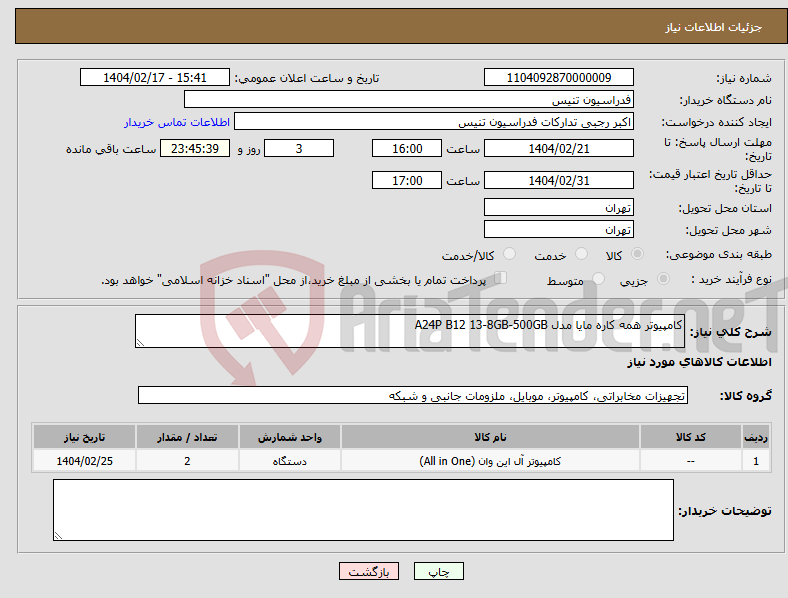Click the تعداد / مقدار column header

coord(187,437)
